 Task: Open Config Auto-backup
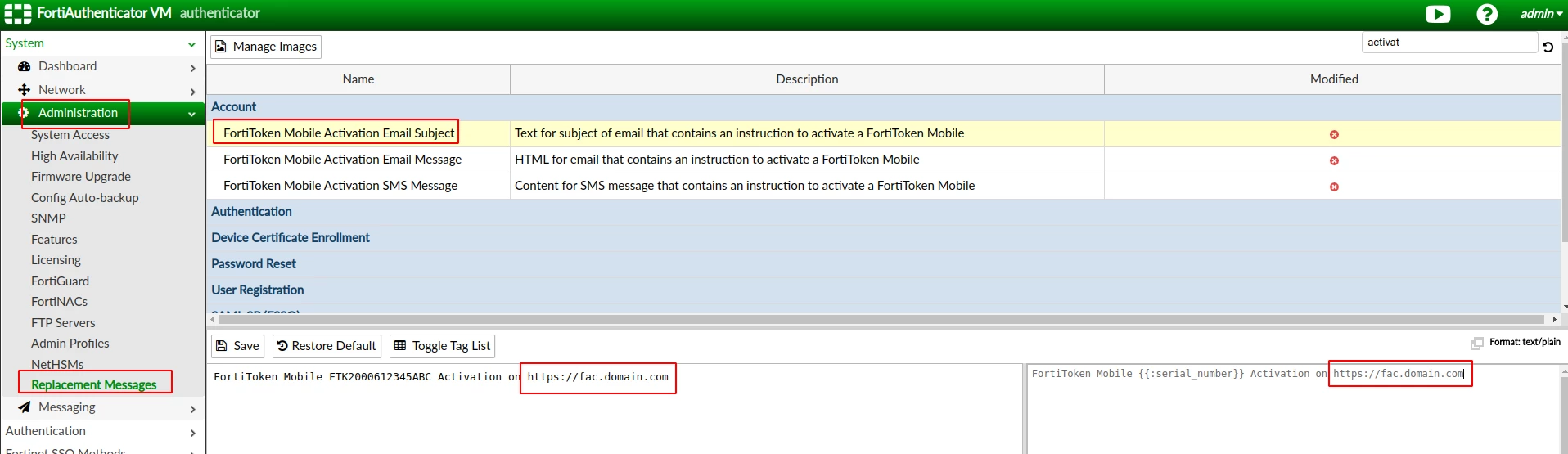(x=85, y=198)
